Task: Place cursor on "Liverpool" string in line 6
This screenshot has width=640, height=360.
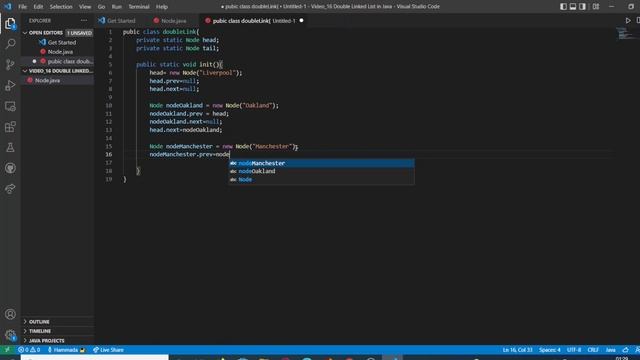Action: click(218, 73)
